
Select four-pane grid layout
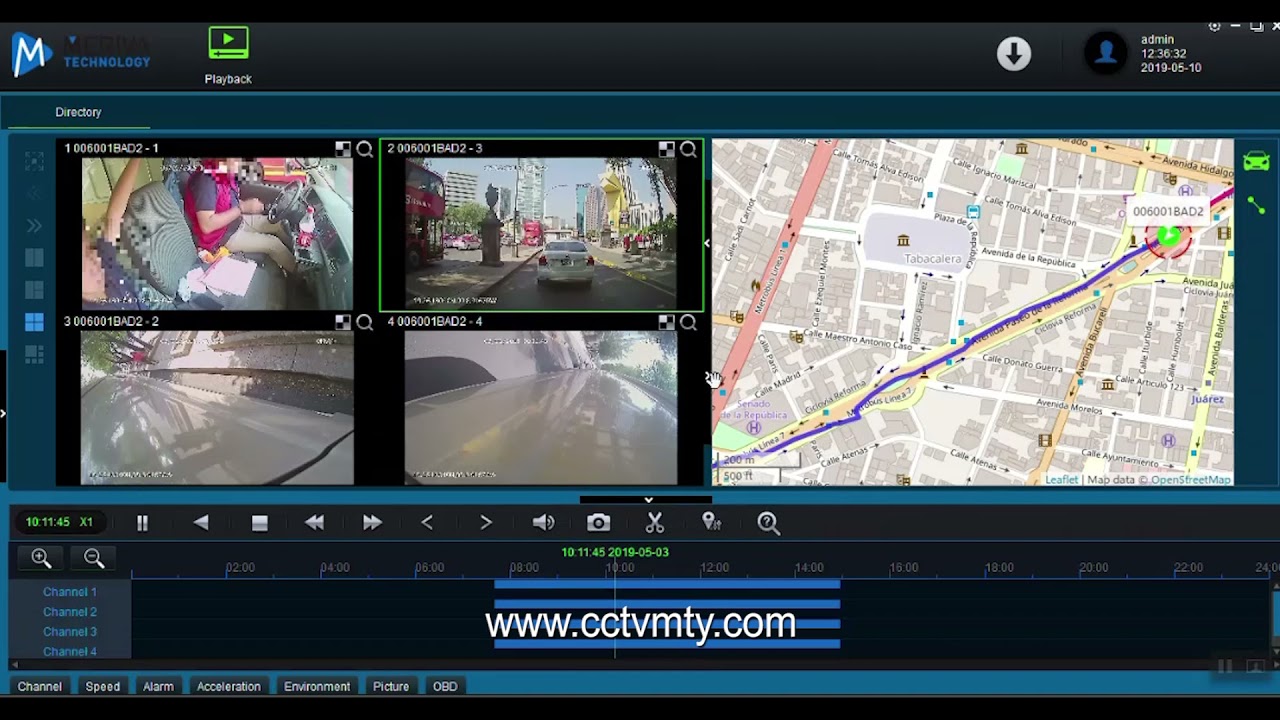[x=34, y=322]
